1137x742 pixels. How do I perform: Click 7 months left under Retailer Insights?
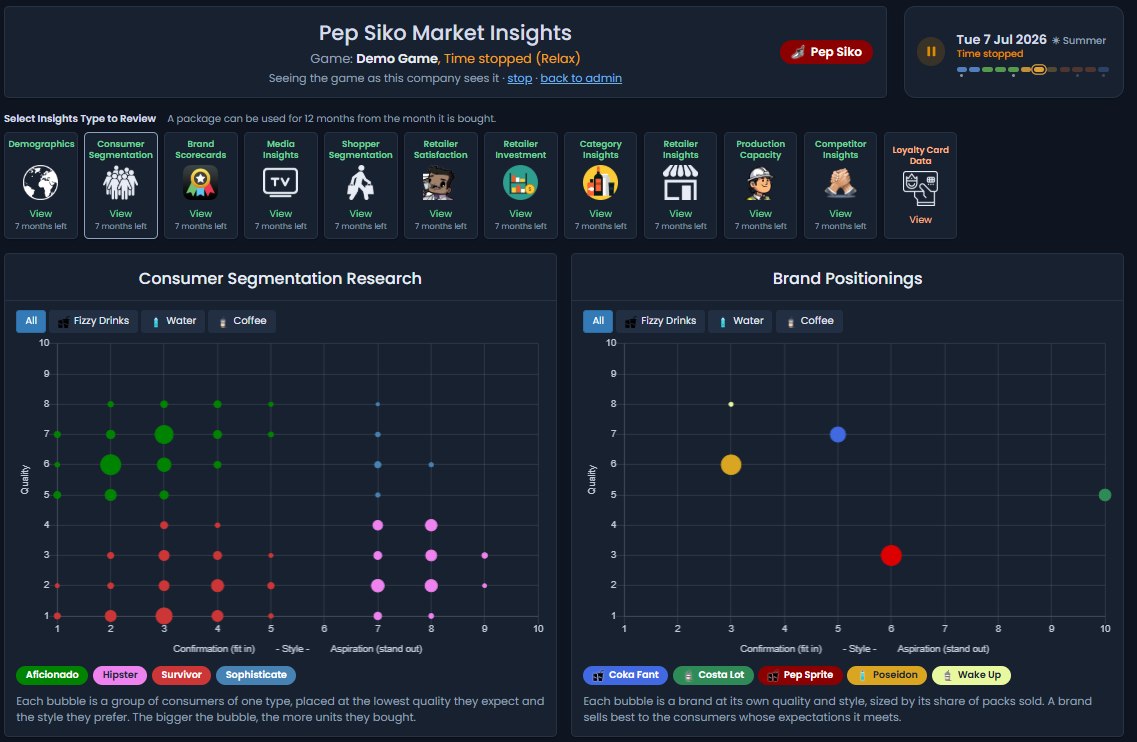pos(680,226)
